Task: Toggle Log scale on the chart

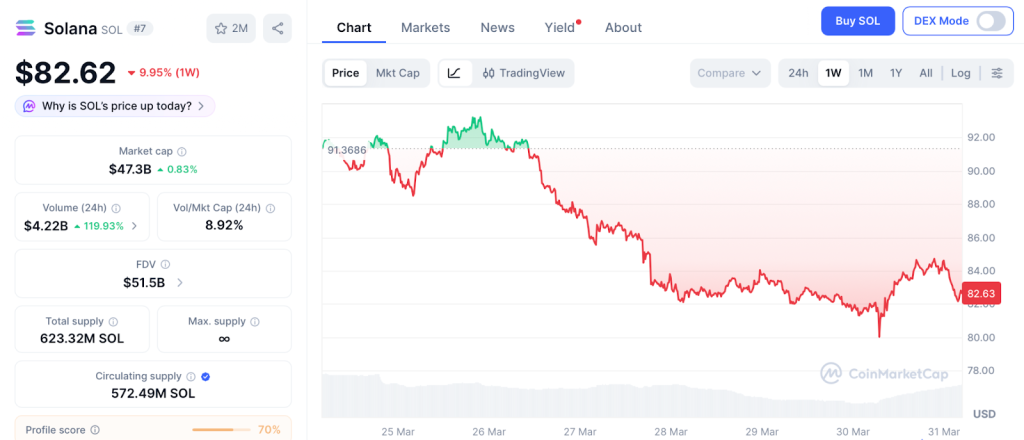Action: [960, 73]
